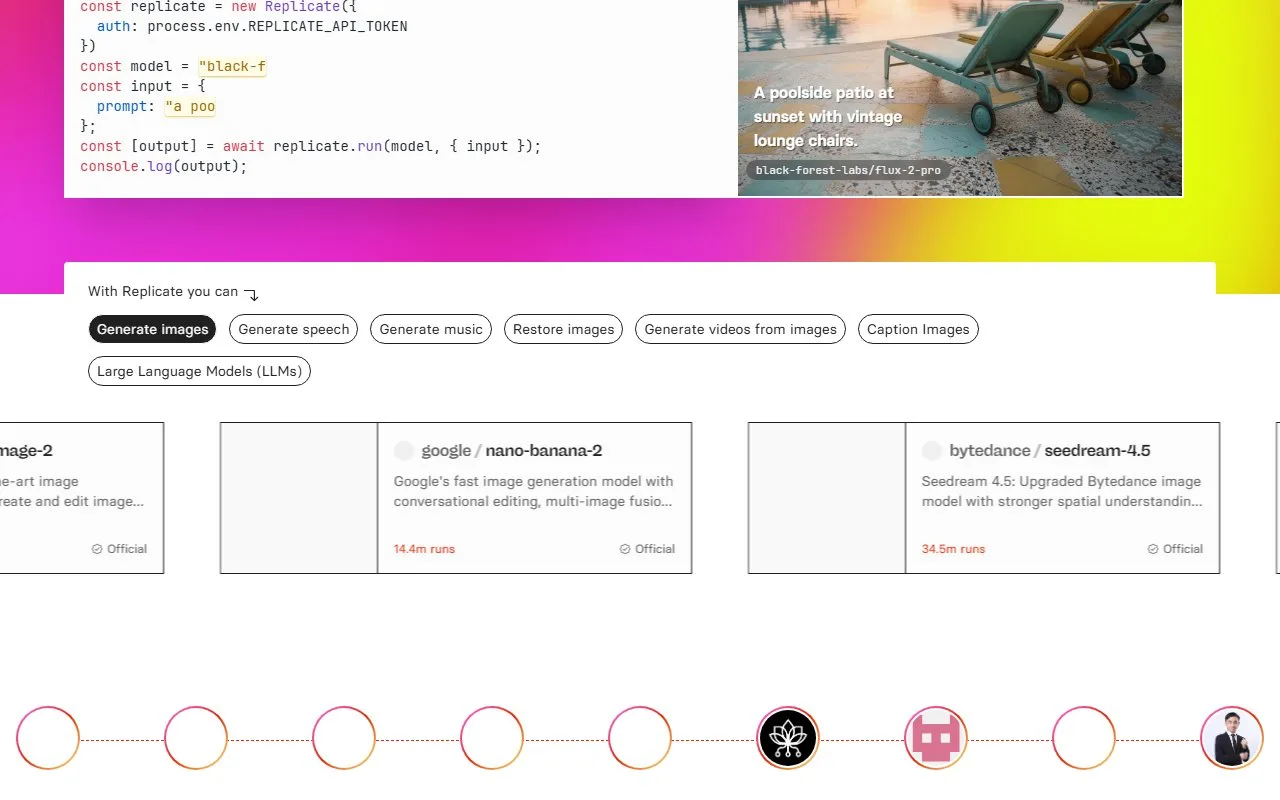
Task: Click the Official badge on seedream-4.5
Action: (1175, 549)
